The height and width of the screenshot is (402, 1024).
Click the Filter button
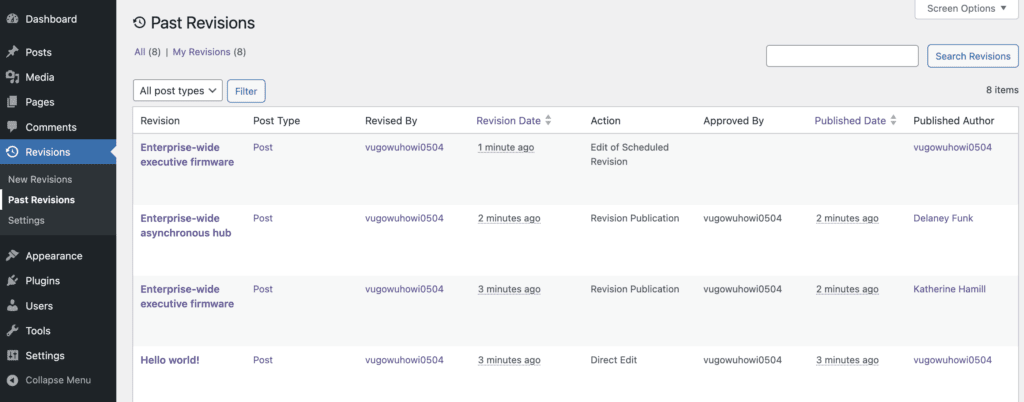tap(246, 91)
